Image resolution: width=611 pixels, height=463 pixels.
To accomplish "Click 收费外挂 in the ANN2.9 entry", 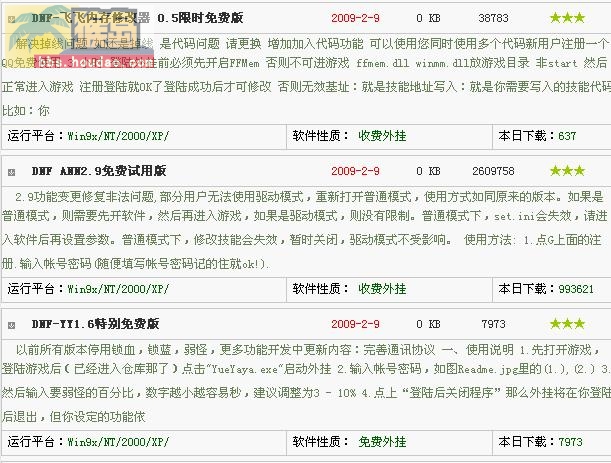I will click(x=382, y=289).
